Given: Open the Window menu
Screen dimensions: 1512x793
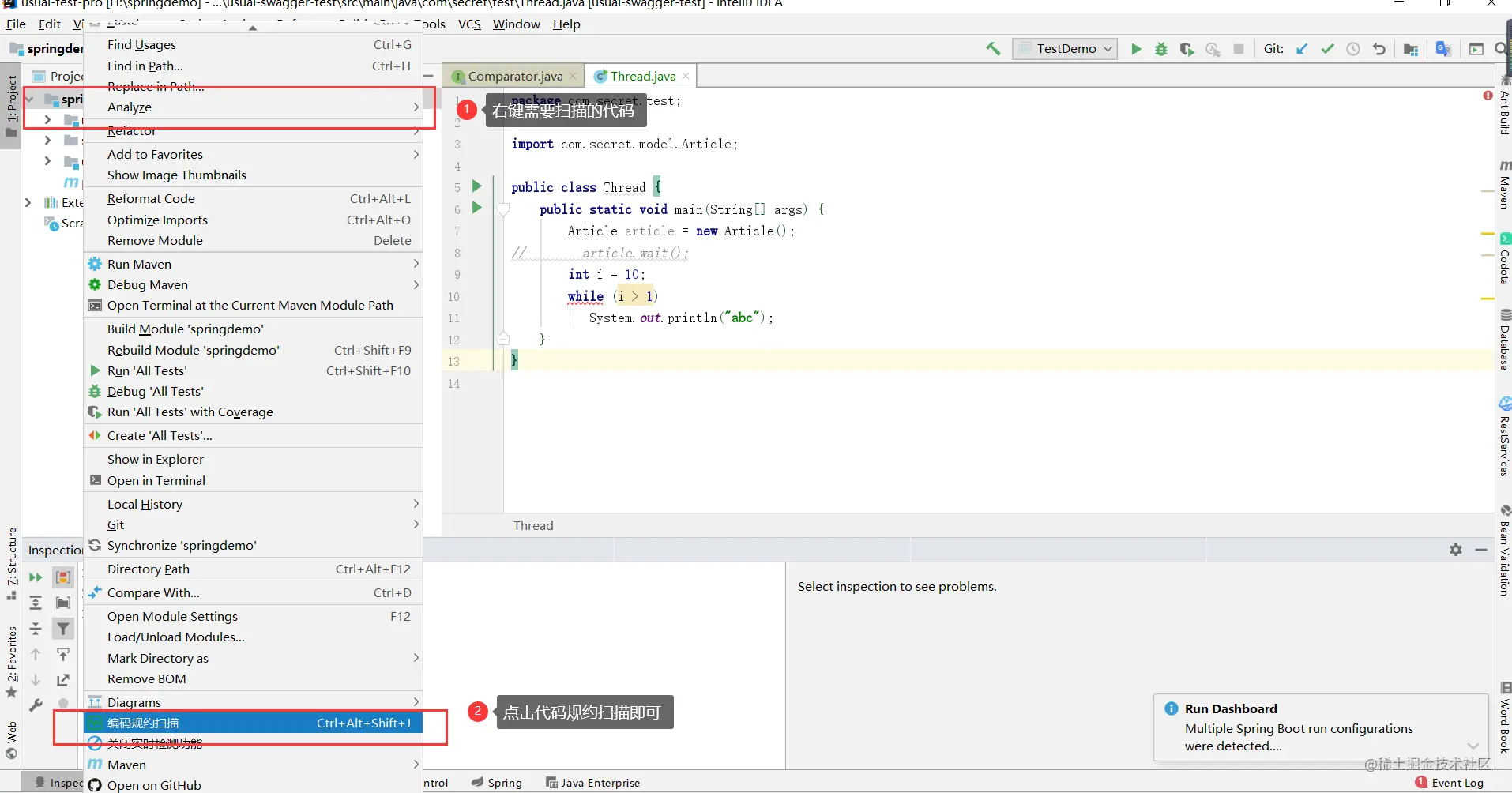Looking at the screenshot, I should point(516,24).
